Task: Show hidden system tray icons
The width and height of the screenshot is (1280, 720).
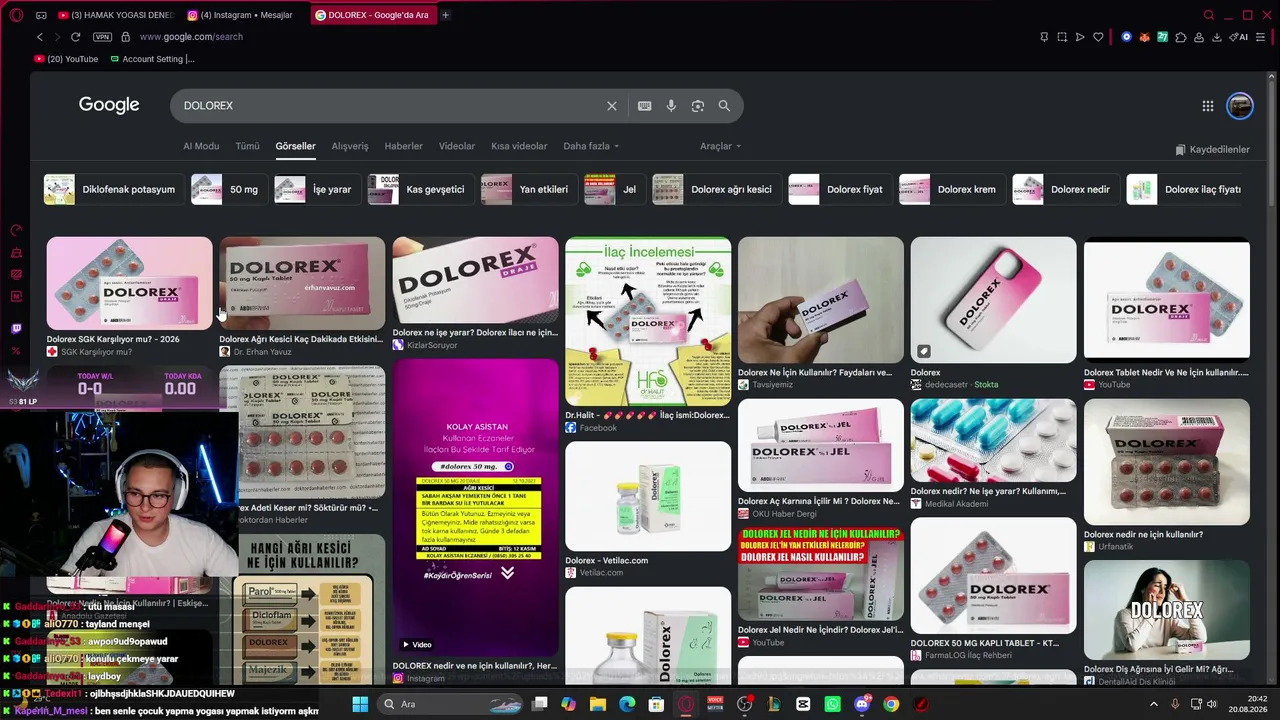Action: (1153, 704)
